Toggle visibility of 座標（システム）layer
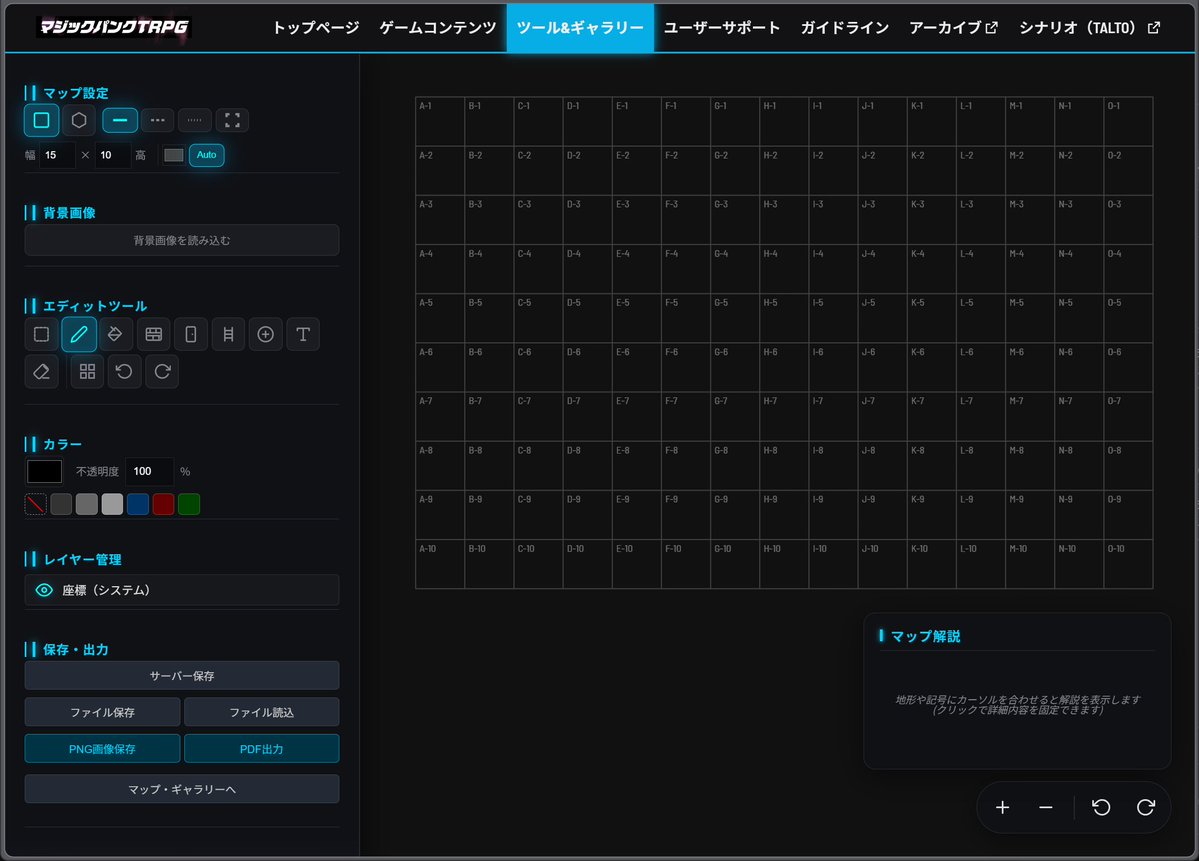 click(44, 590)
